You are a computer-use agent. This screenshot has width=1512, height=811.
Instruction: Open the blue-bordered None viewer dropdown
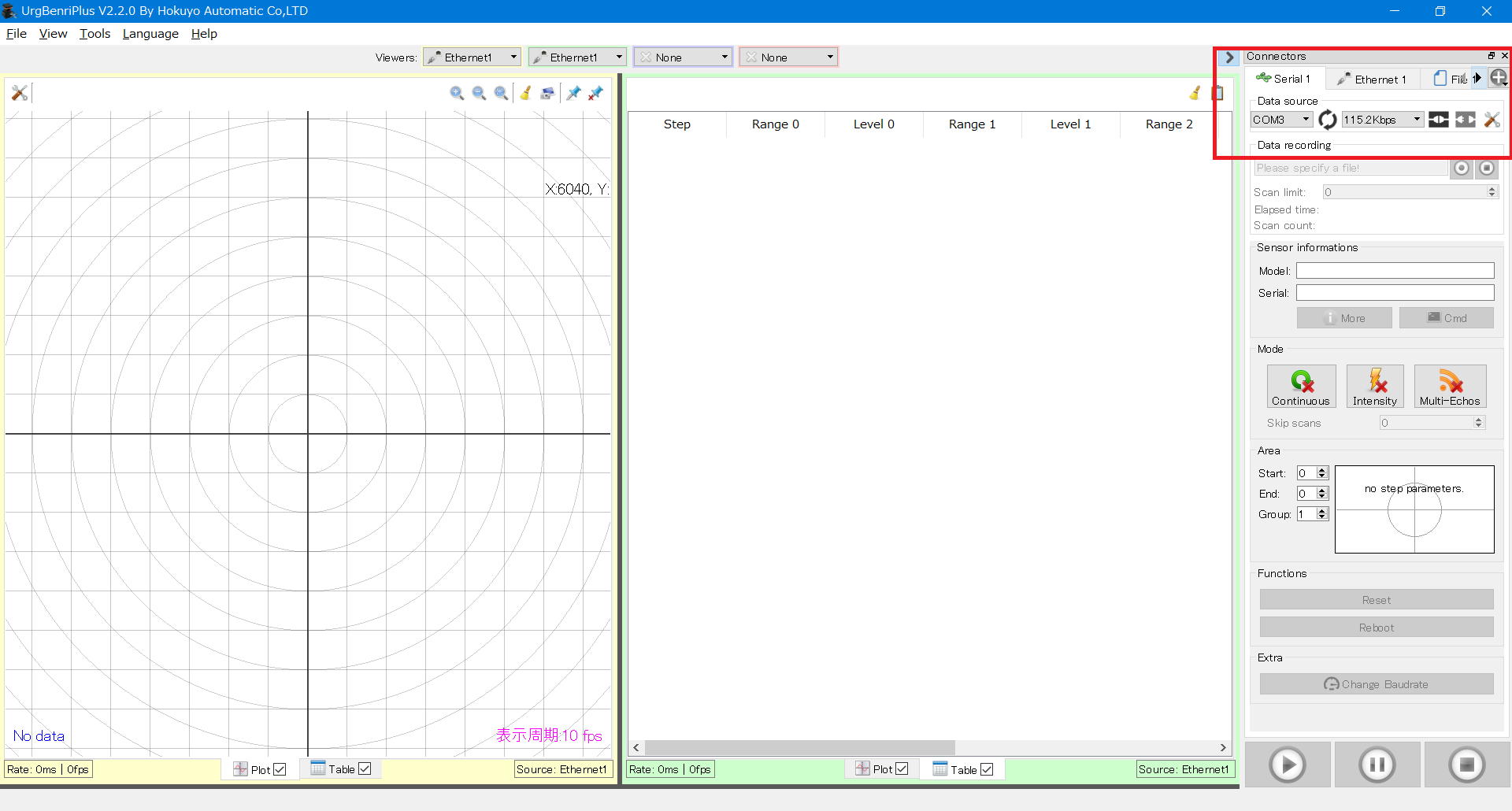[683, 57]
